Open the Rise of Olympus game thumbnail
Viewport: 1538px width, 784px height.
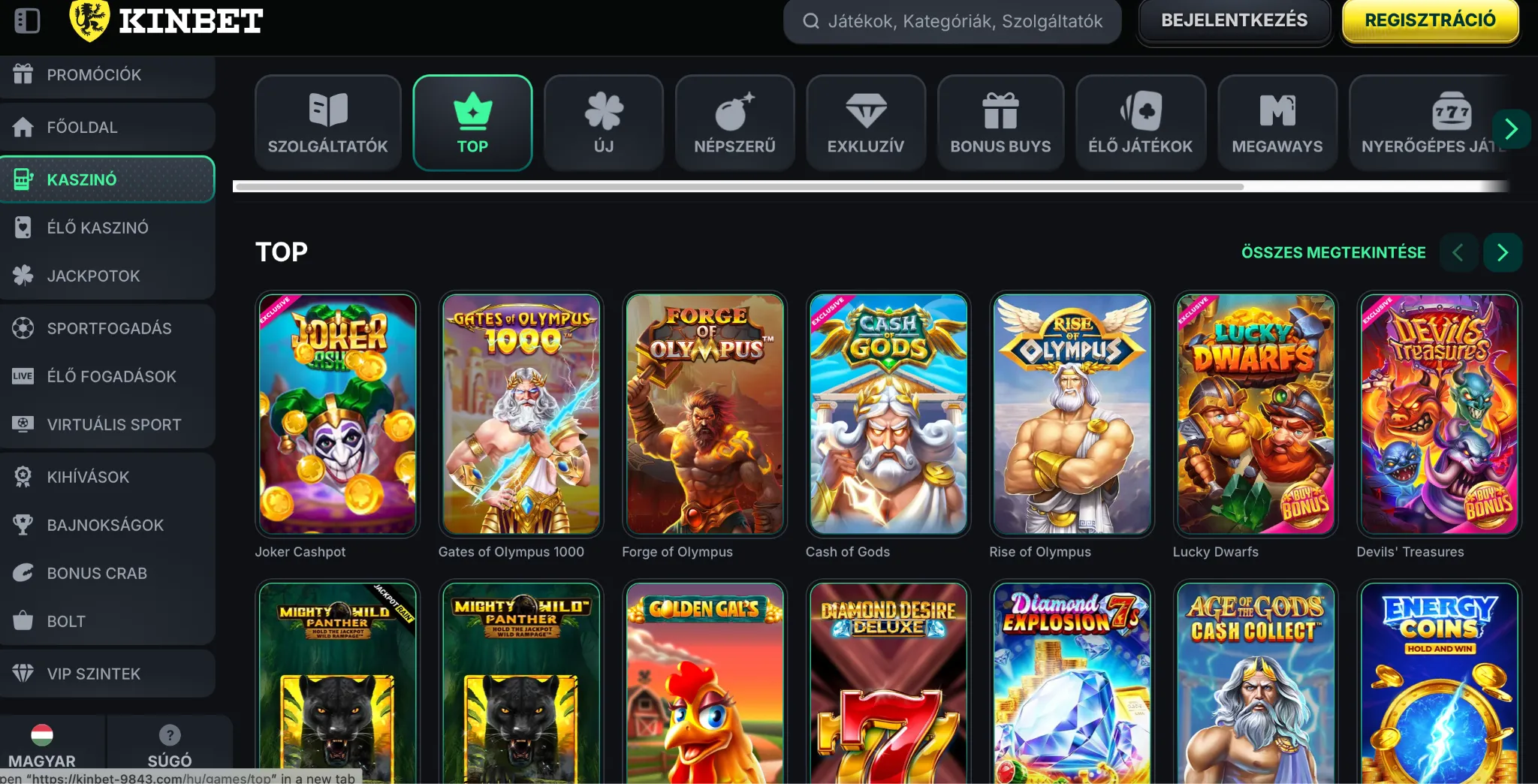pyautogui.click(x=1072, y=414)
